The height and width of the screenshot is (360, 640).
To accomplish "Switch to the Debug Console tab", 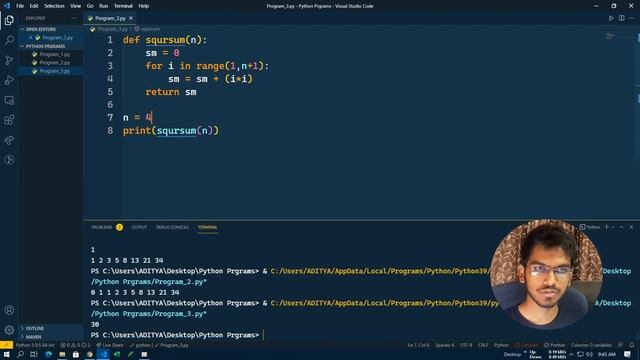I will coord(172,227).
